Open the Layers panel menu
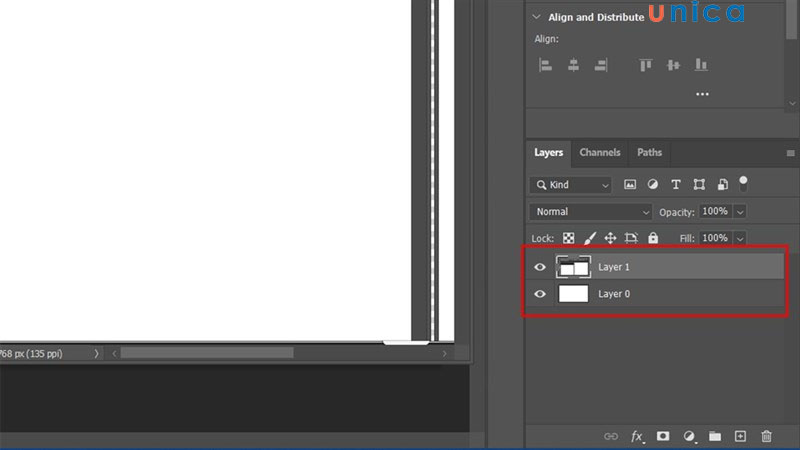The height and width of the screenshot is (450, 800). (790, 153)
